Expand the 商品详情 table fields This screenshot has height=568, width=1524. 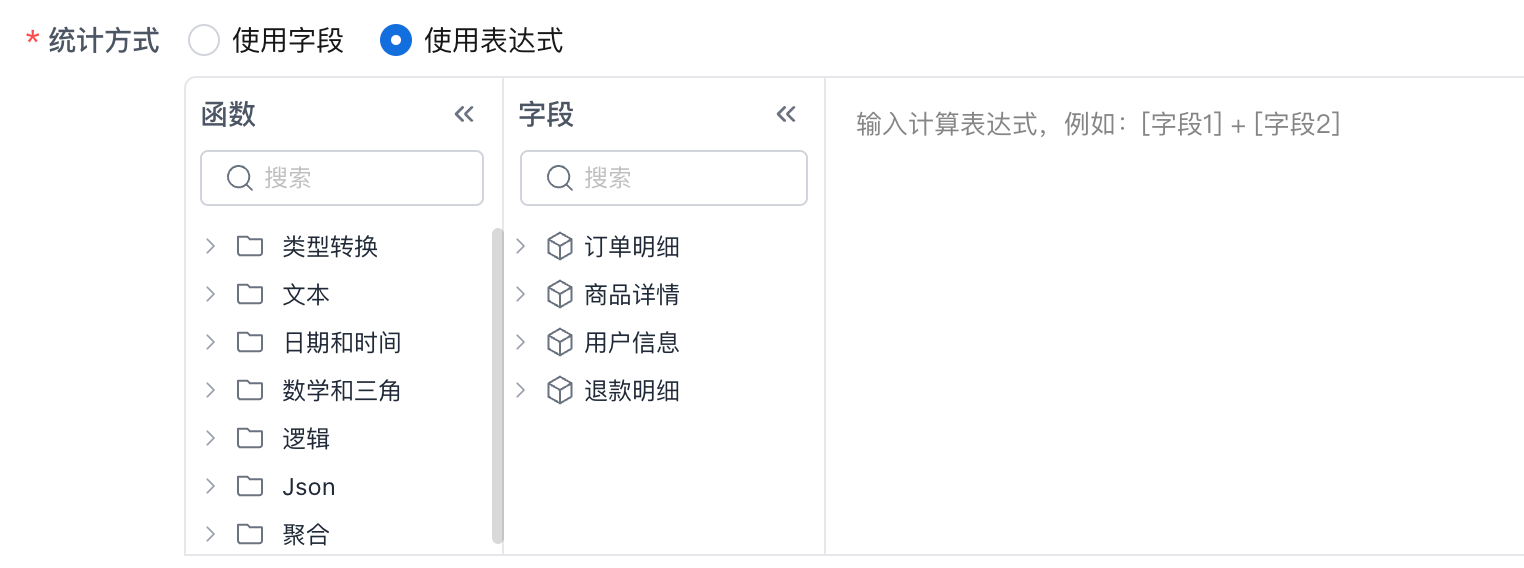[x=520, y=294]
